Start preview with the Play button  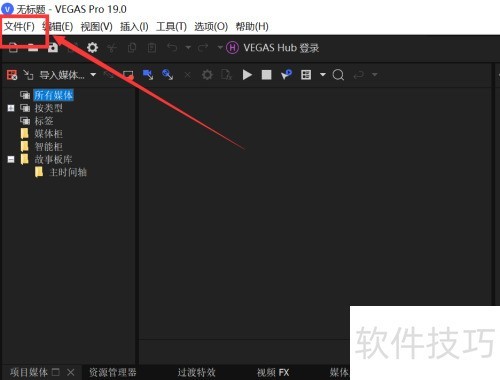(x=247, y=75)
